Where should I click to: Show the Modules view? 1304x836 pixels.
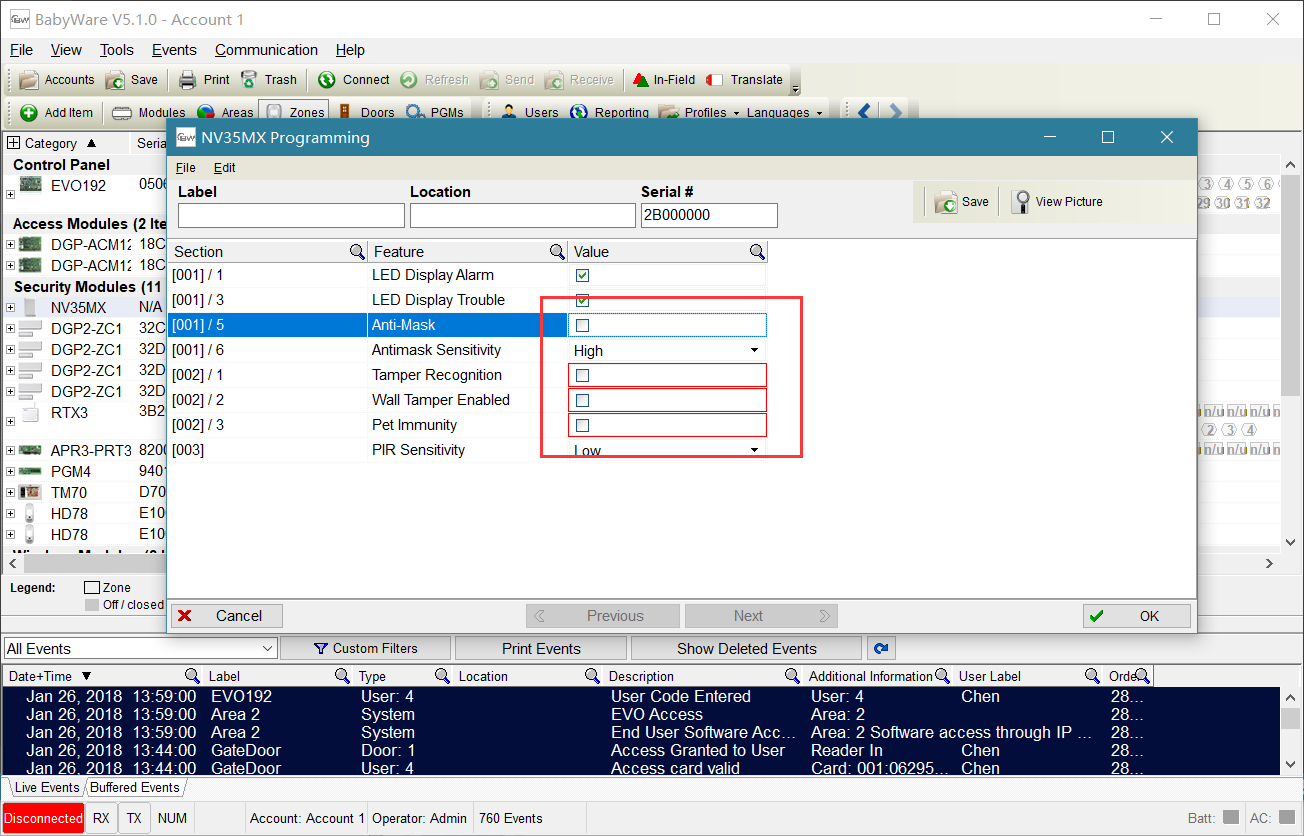[149, 113]
